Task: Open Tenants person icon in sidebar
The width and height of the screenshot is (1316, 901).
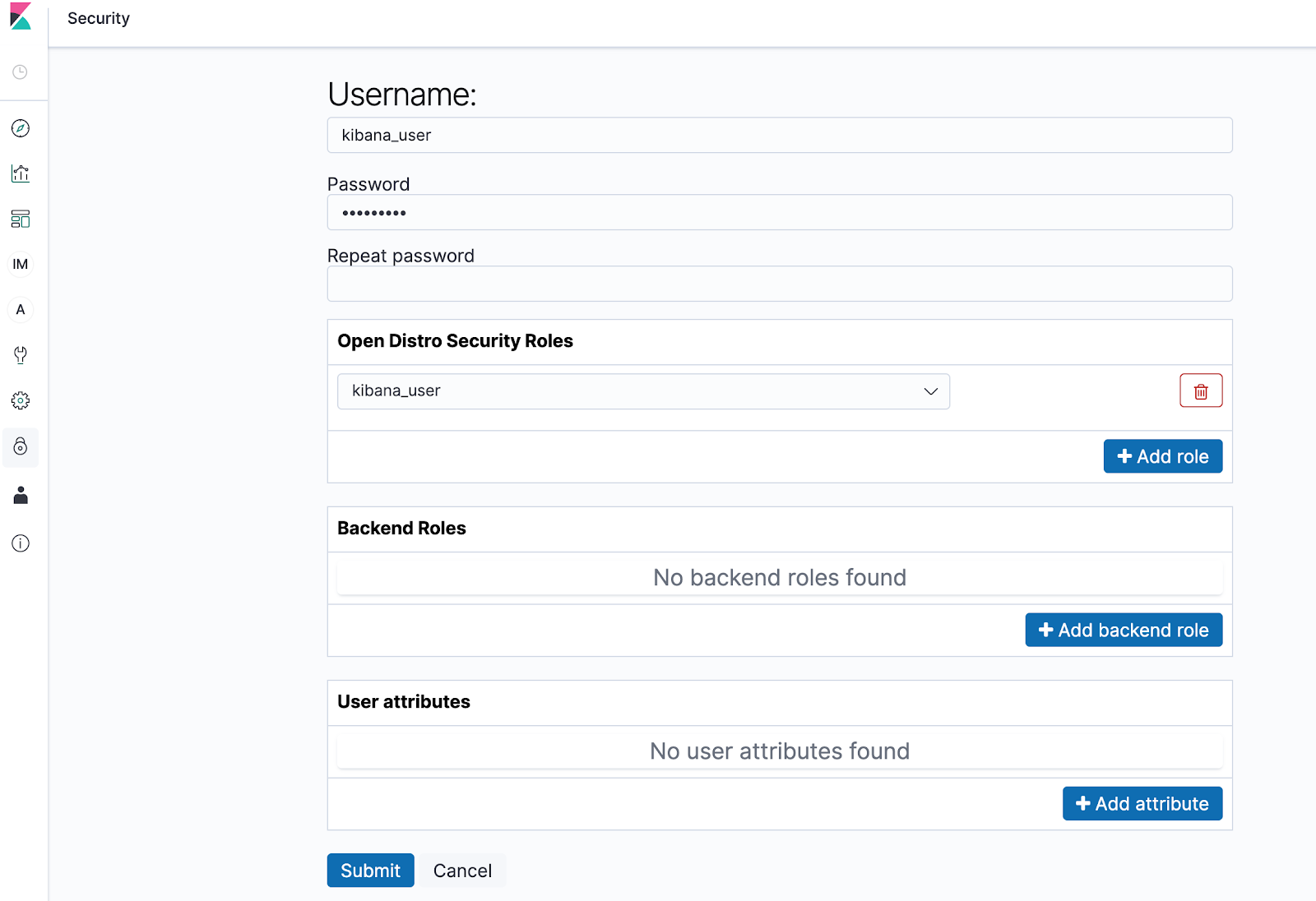Action: click(x=21, y=495)
